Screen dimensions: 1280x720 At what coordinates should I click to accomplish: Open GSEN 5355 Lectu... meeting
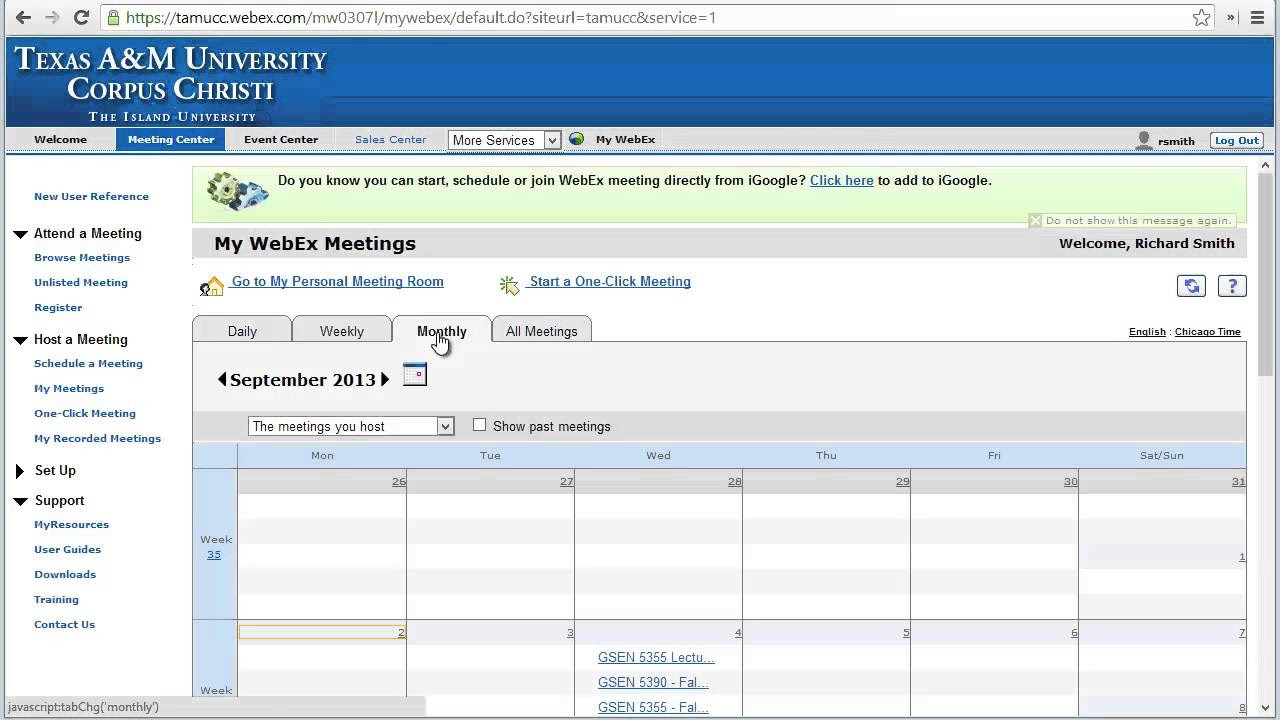(656, 658)
